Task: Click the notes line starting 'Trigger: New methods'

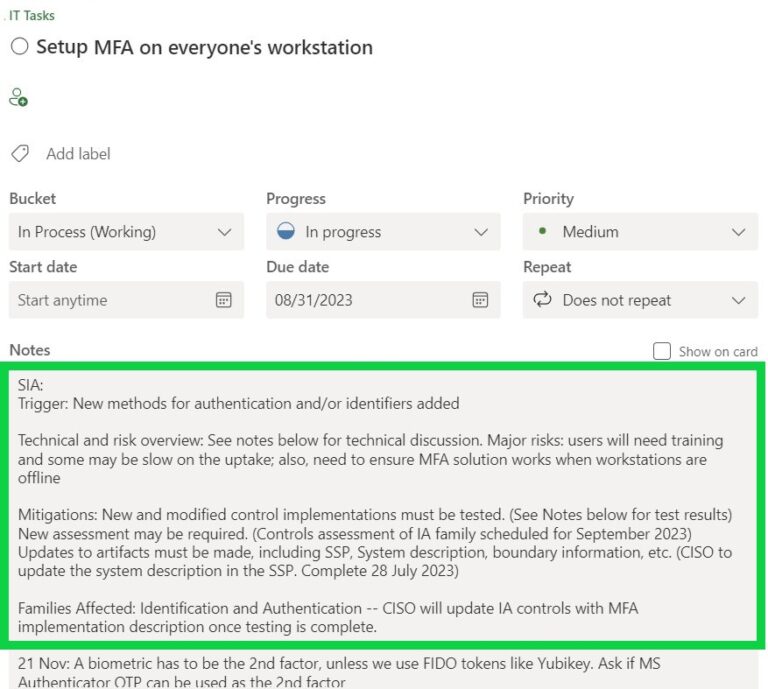Action: 239,404
